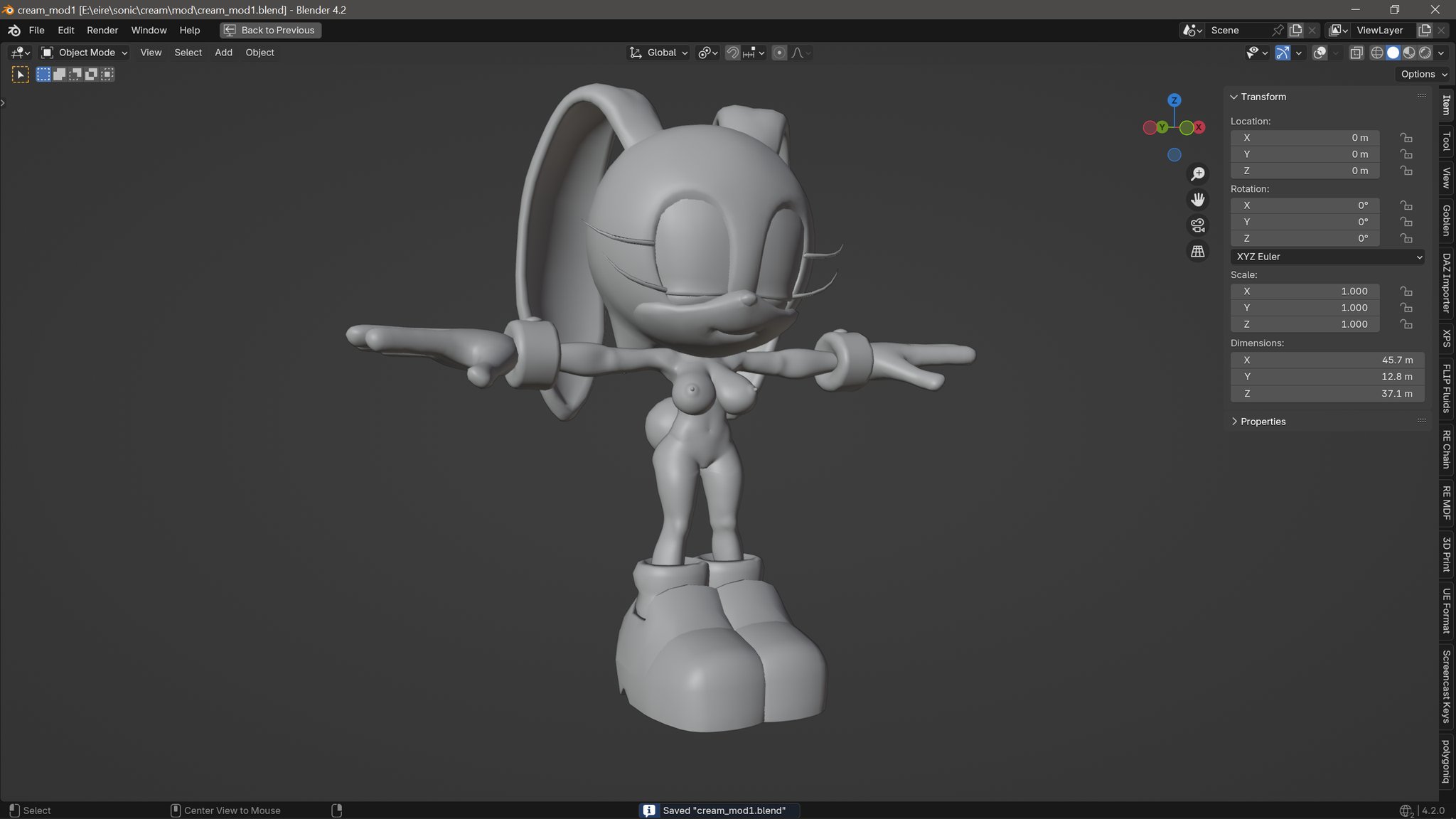This screenshot has height=819, width=1456.
Task: Switch to the DAZ Importer sidebar tab
Action: (1446, 282)
